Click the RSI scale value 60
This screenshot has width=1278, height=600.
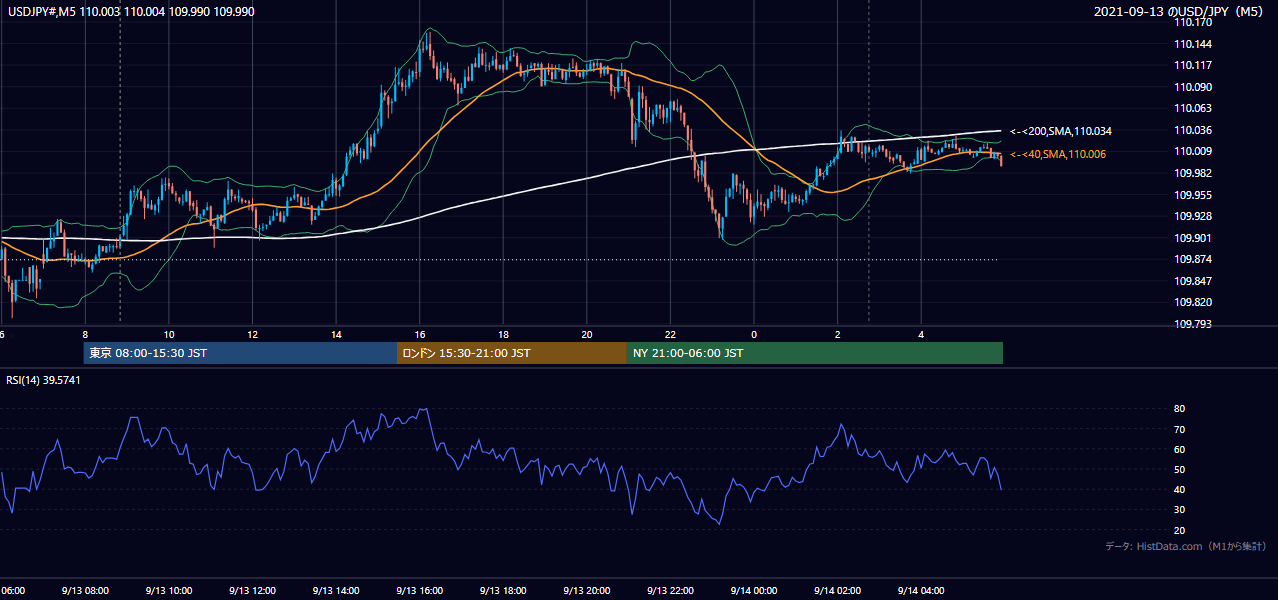1180,449
